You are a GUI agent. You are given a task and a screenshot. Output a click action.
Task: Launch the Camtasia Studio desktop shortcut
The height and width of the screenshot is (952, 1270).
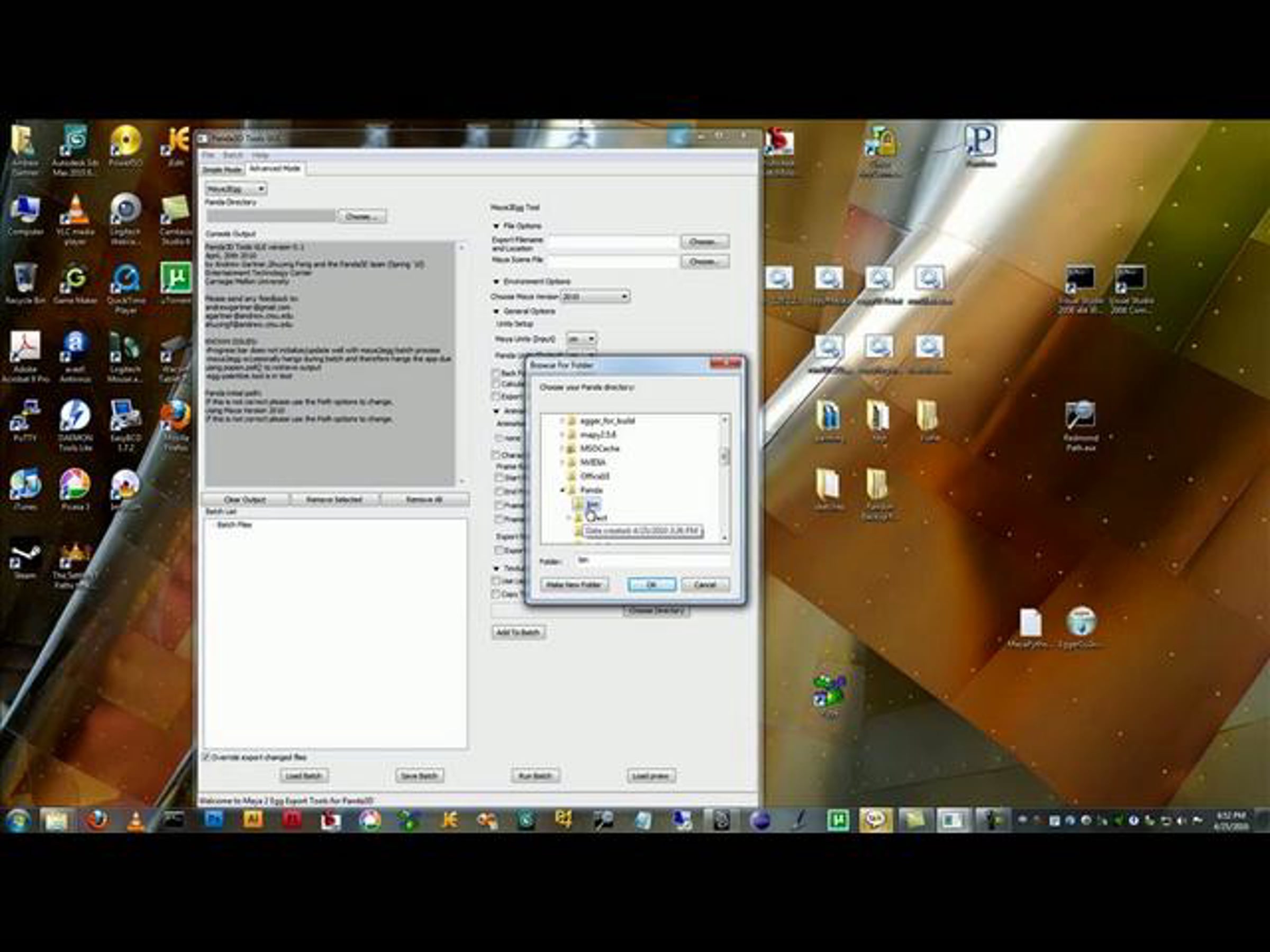176,219
